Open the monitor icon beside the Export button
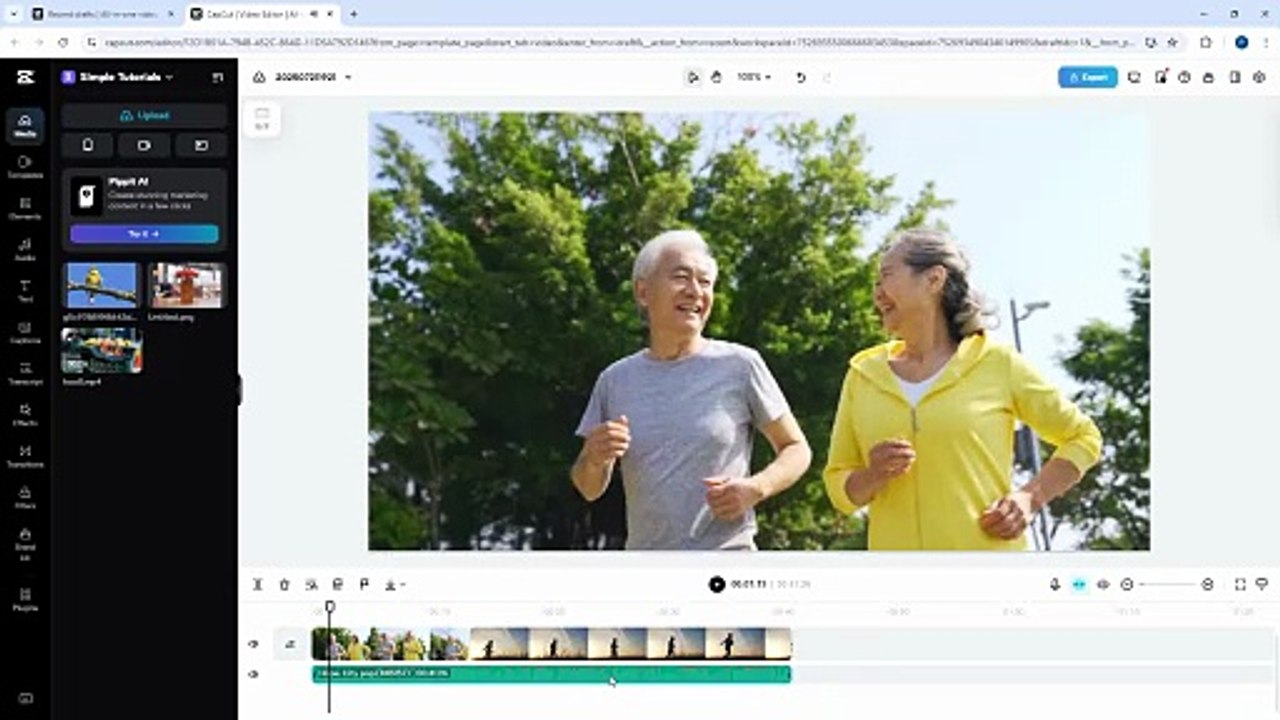Viewport: 1280px width, 720px height. (1134, 77)
